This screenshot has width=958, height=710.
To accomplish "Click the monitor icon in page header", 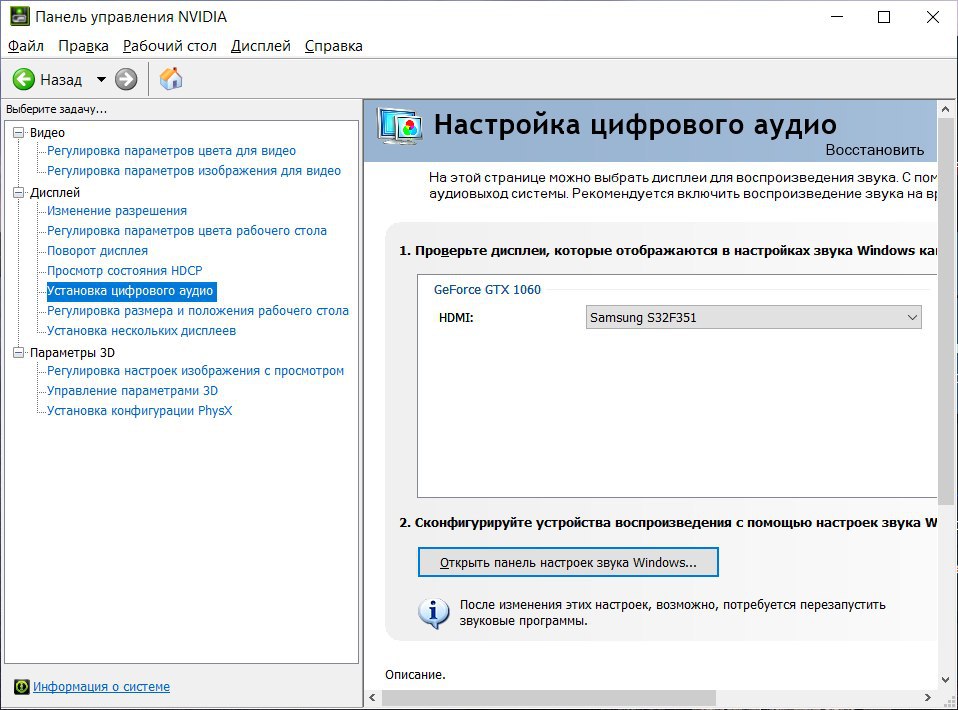I will tap(399, 126).
